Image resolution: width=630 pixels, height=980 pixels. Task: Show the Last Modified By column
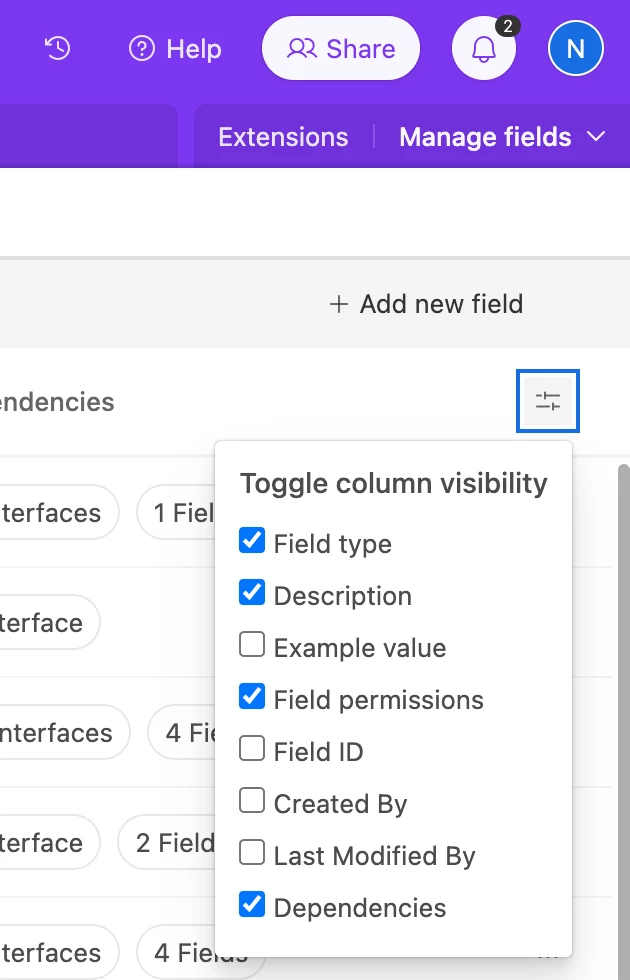[x=252, y=853]
